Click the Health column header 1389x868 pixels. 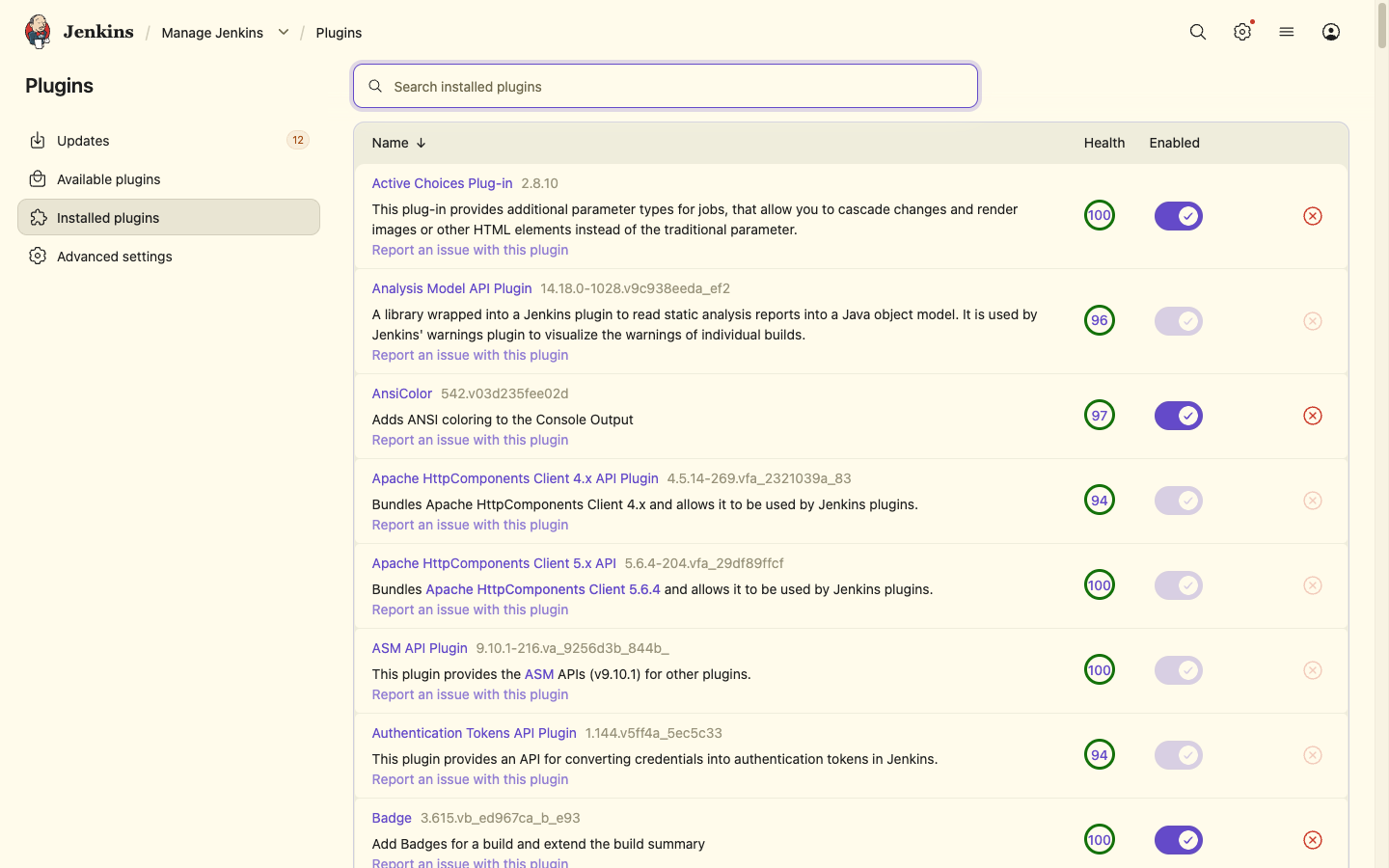click(x=1104, y=143)
